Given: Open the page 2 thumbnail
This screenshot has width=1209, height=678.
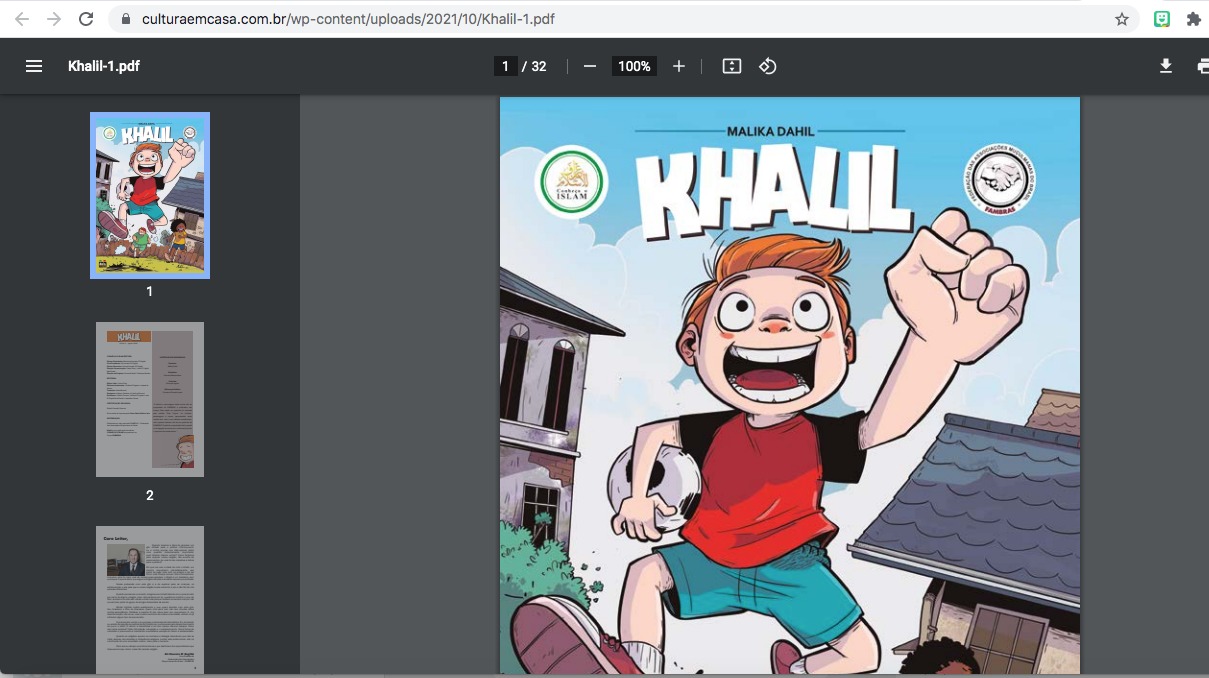Looking at the screenshot, I should point(150,399).
